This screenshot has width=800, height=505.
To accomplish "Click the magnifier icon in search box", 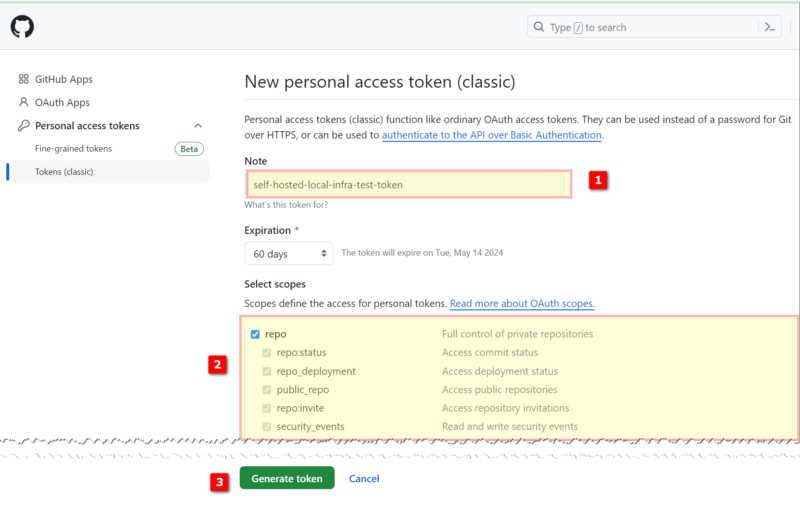I will 539,27.
